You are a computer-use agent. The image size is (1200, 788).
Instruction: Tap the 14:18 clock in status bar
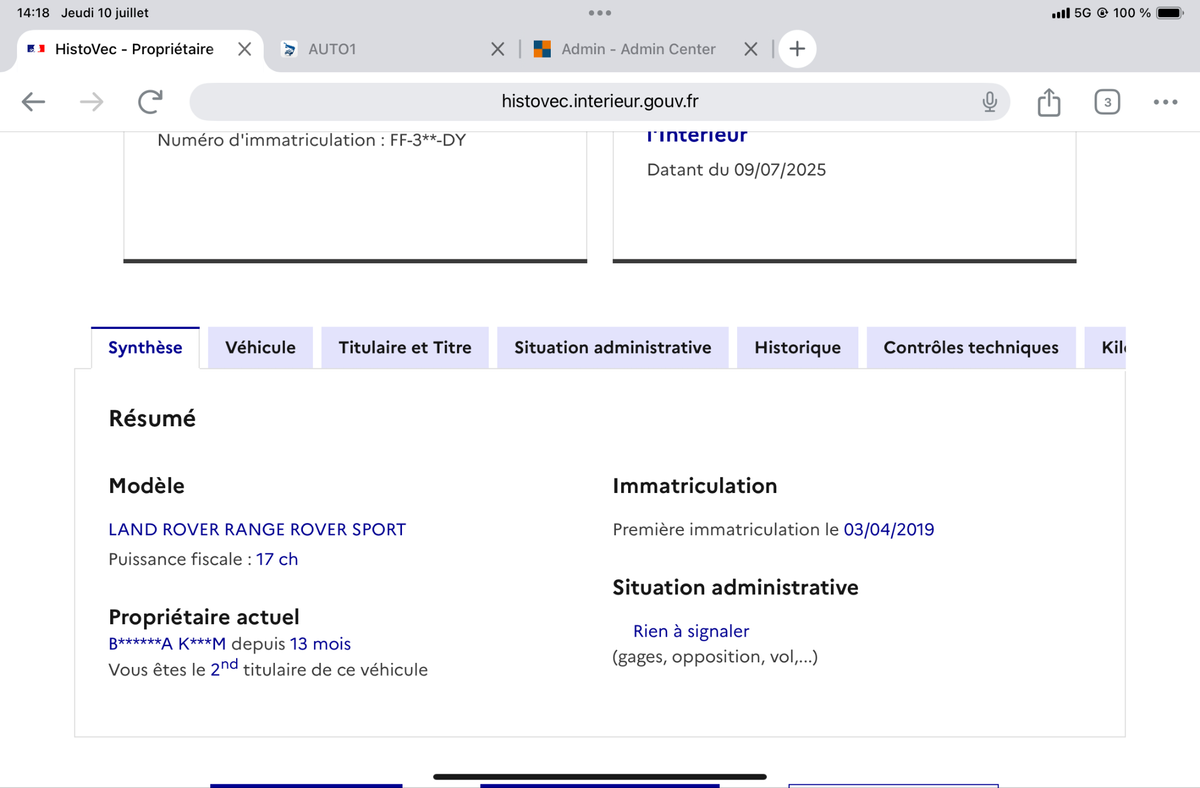tap(33, 13)
